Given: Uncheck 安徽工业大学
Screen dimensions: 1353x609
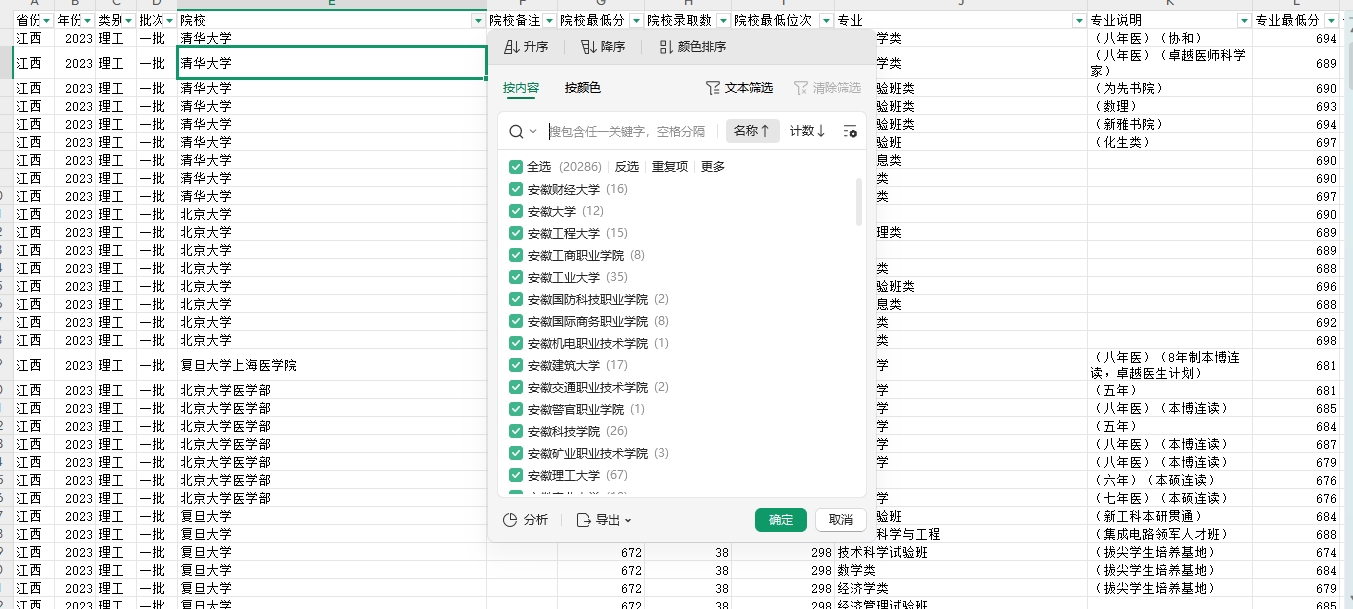Looking at the screenshot, I should (x=516, y=277).
